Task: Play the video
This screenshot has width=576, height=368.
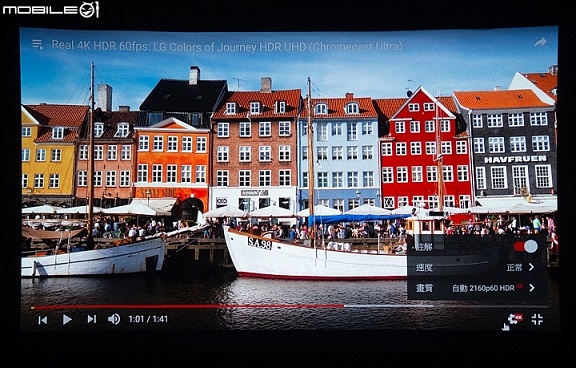Action: (67, 319)
